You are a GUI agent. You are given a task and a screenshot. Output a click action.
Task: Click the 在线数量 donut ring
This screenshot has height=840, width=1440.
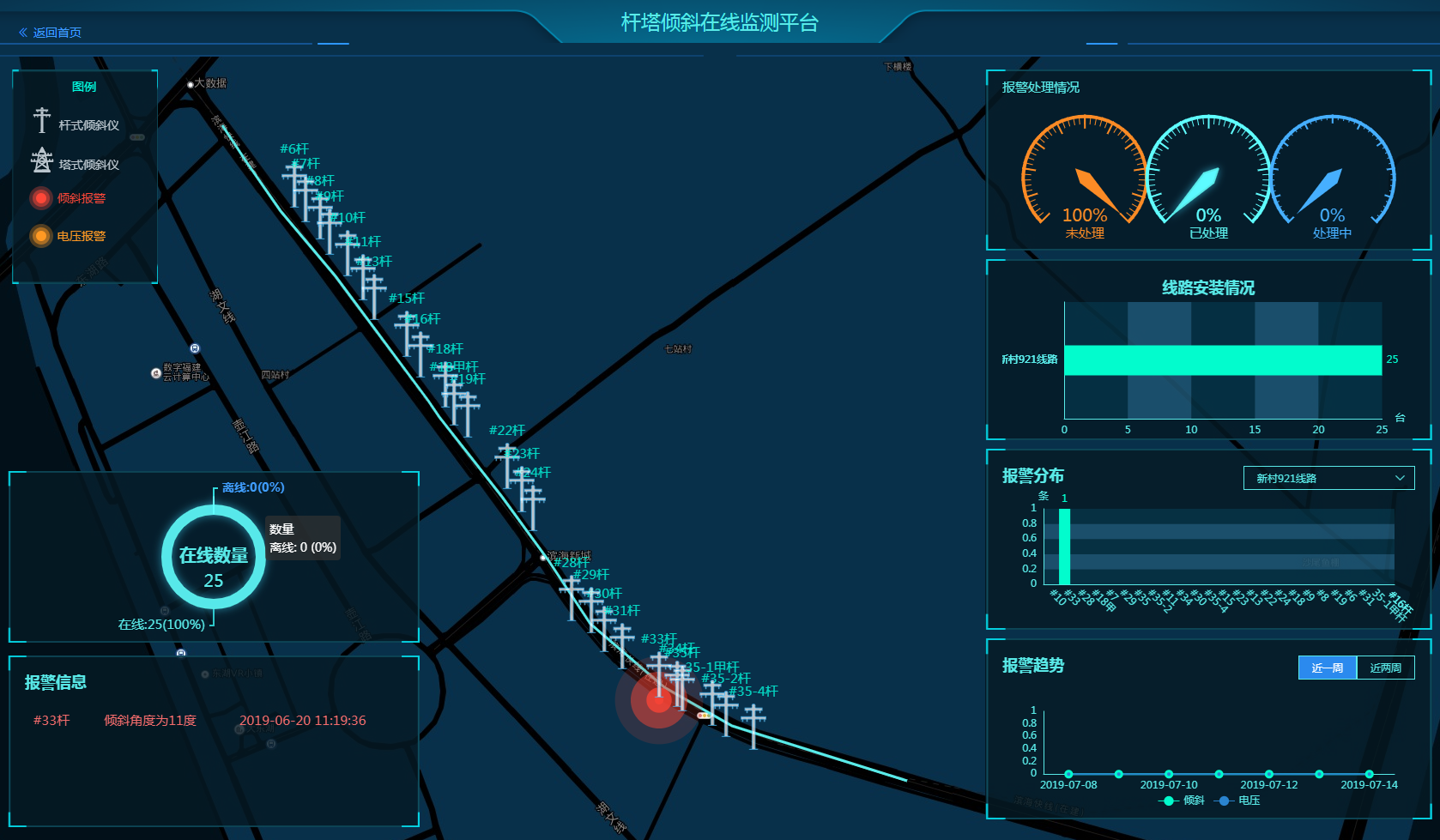[x=214, y=557]
